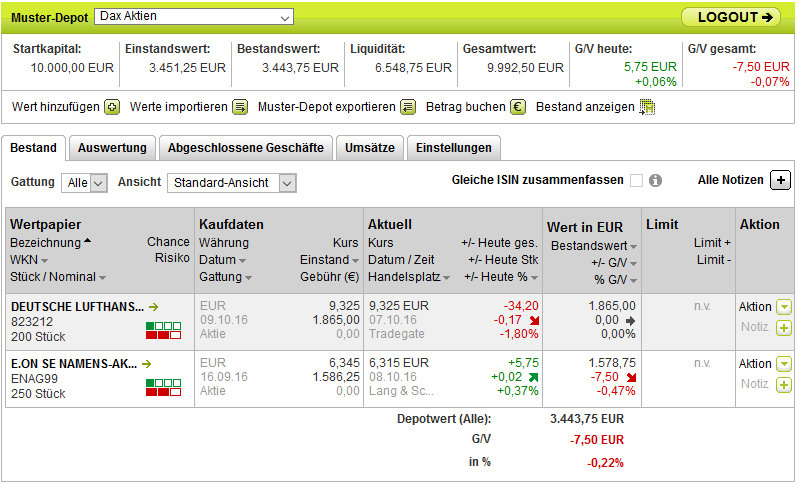Screen dimensions: 798x485
Task: Open the Gattung Alle dropdown
Action: [x=84, y=183]
